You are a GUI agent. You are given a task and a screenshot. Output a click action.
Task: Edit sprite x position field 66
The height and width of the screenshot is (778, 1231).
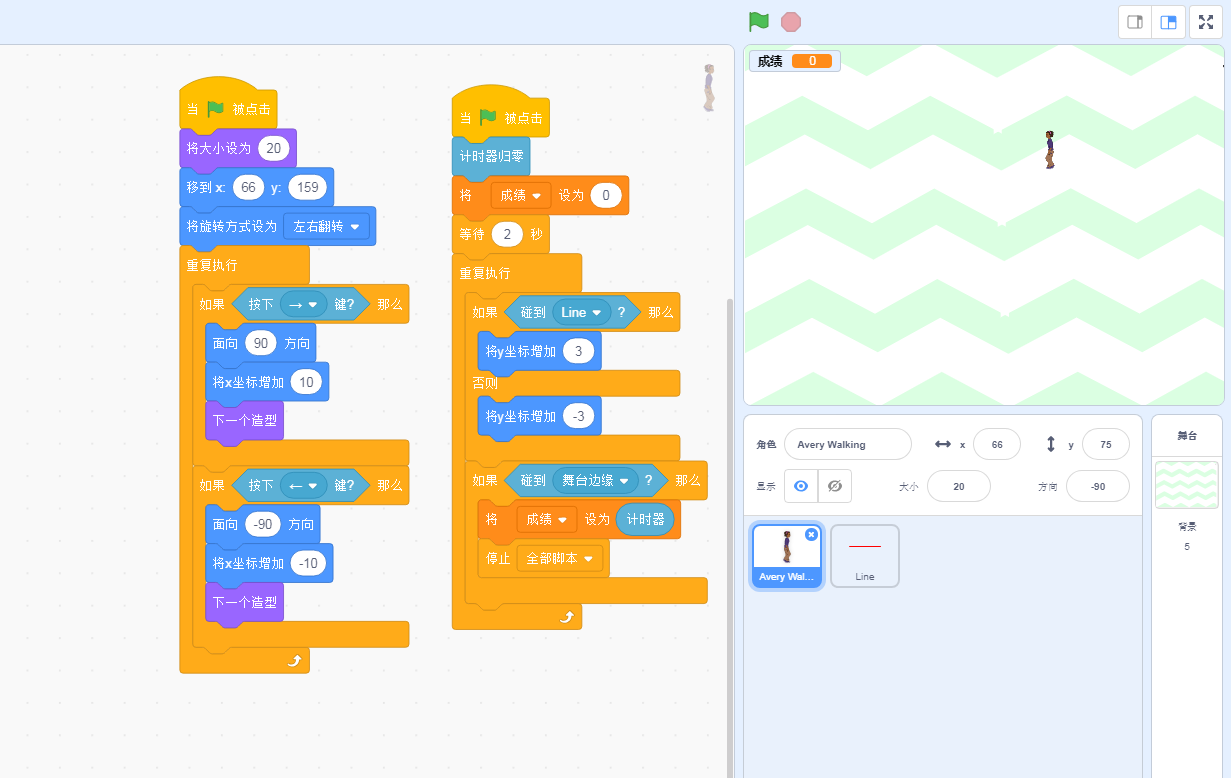(x=996, y=444)
